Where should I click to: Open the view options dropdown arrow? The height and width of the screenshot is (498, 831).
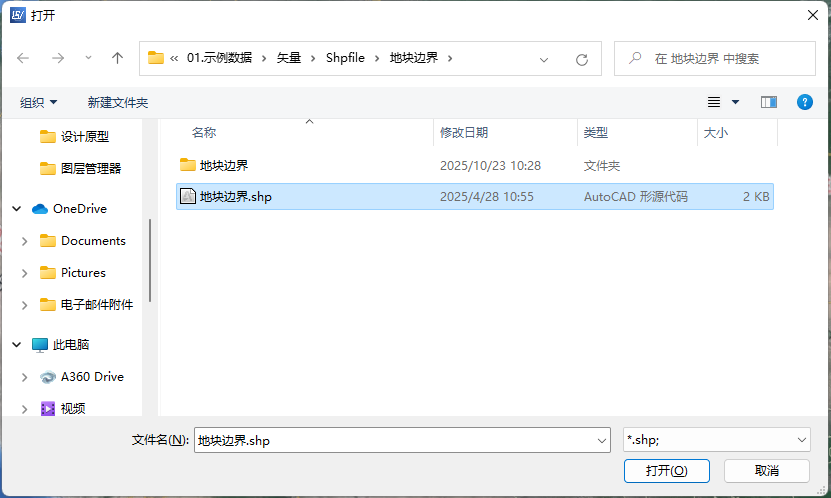click(x=736, y=102)
